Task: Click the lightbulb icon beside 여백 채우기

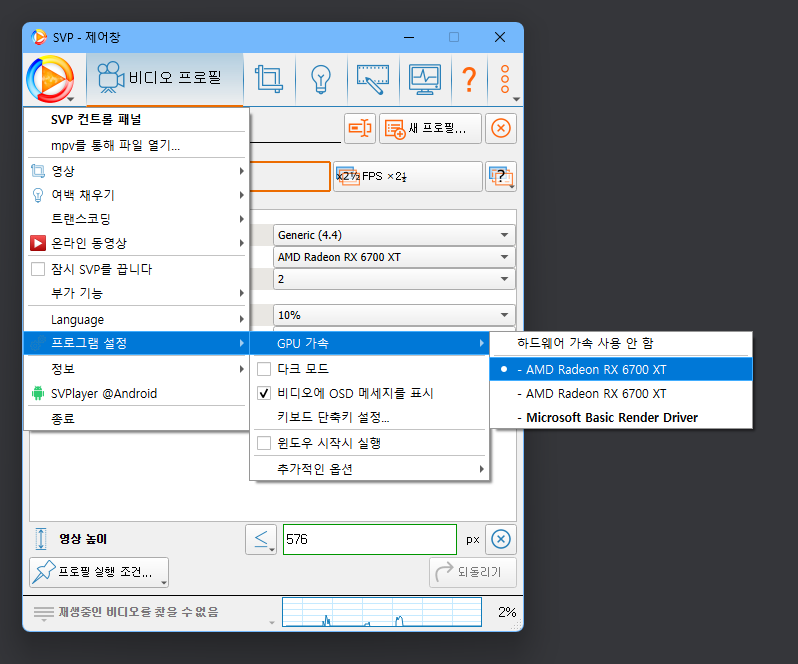Action: coord(38,195)
